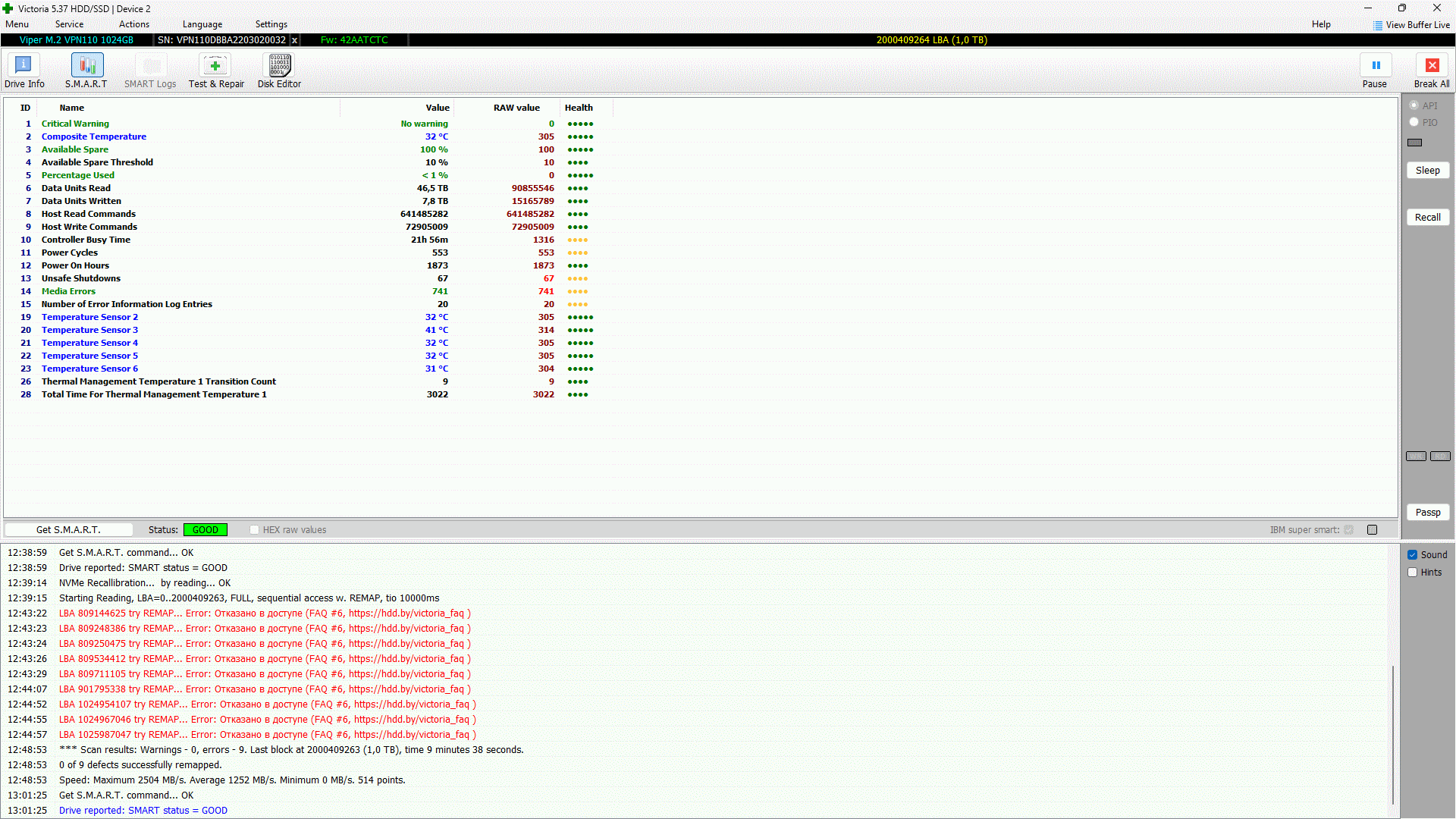The height and width of the screenshot is (819, 1456).
Task: Launch the Disk Editor icon
Action: click(x=279, y=65)
